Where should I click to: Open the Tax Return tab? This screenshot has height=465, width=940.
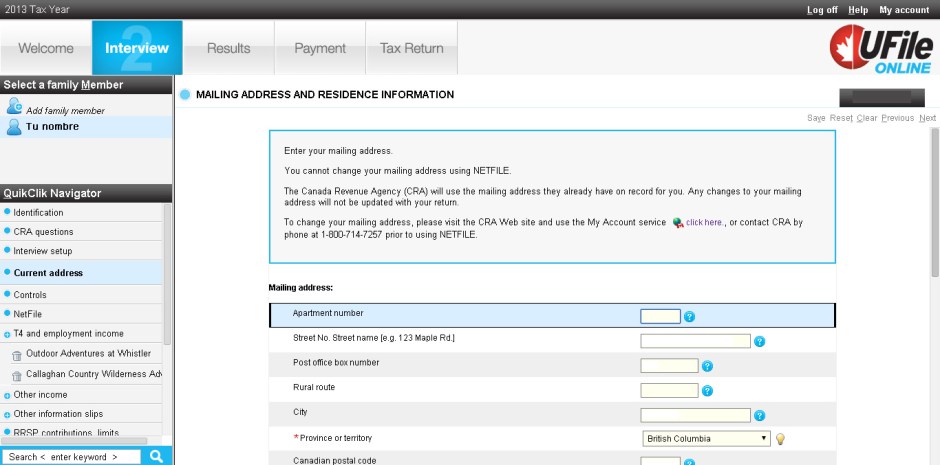(x=411, y=48)
